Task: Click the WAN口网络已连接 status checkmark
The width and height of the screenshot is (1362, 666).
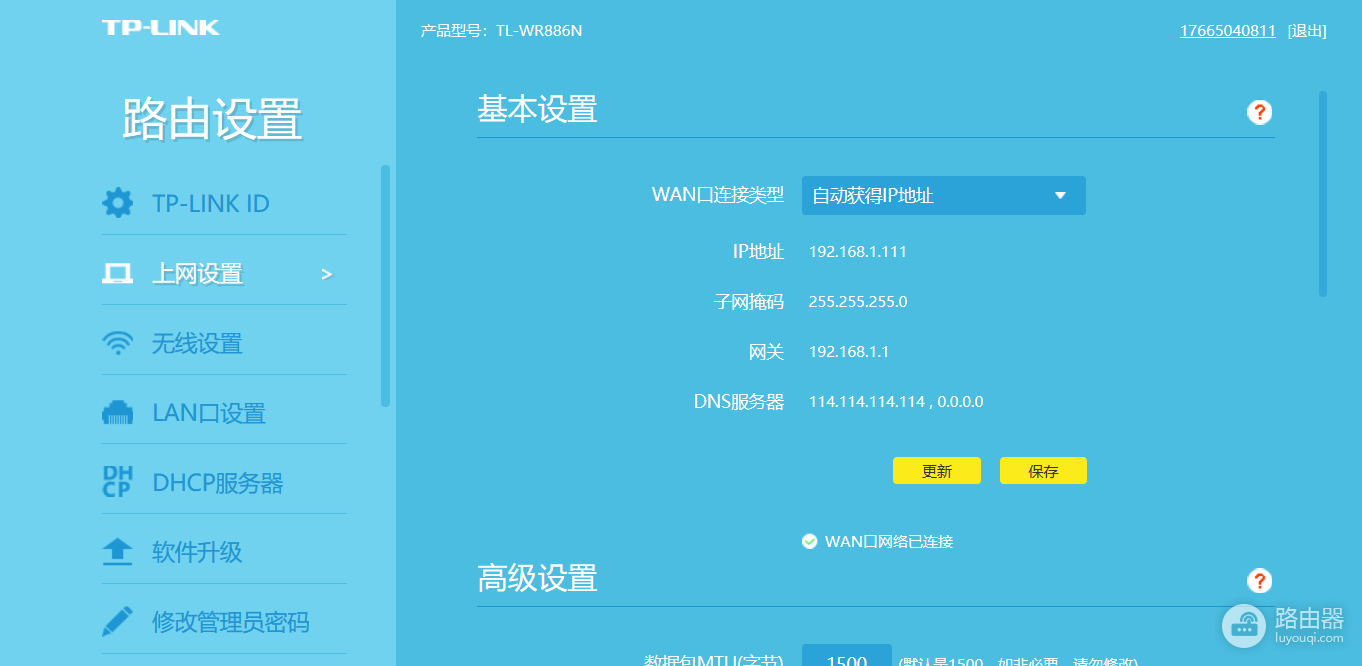Action: click(x=809, y=541)
